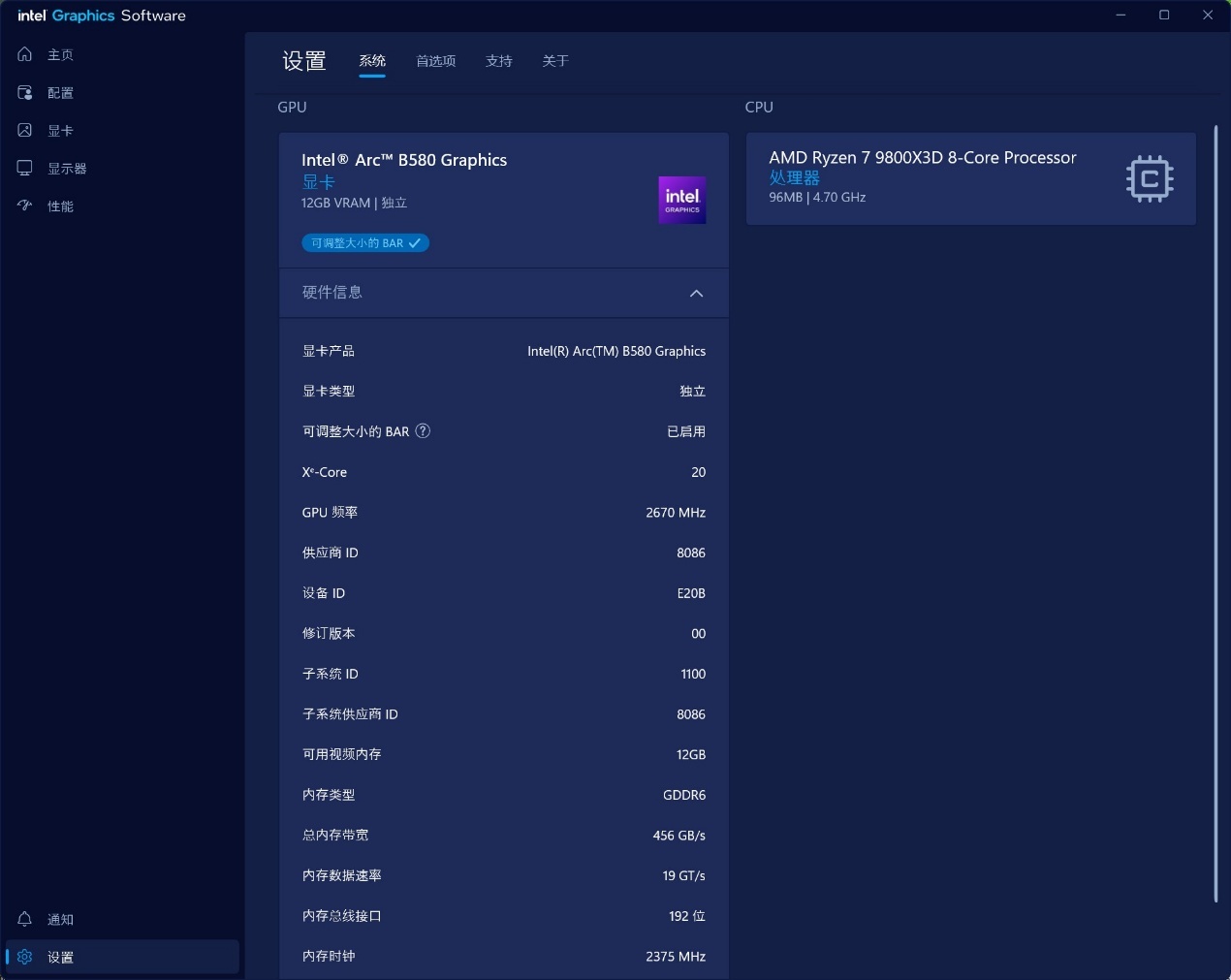Click the Intel® Arc™ B580 Graphics title
This screenshot has height=980, width=1231.
(x=404, y=160)
